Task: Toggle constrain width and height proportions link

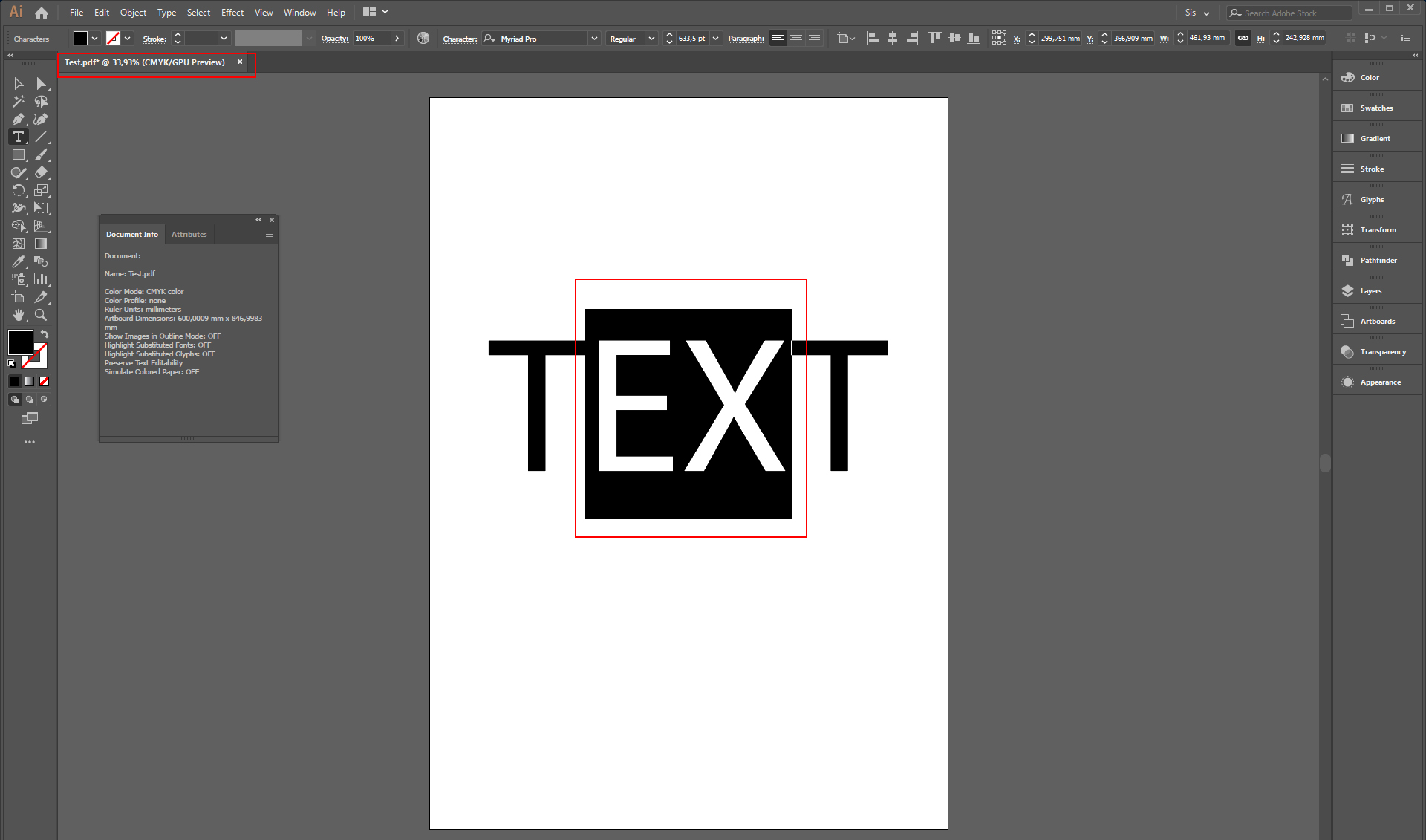Action: tap(1243, 38)
